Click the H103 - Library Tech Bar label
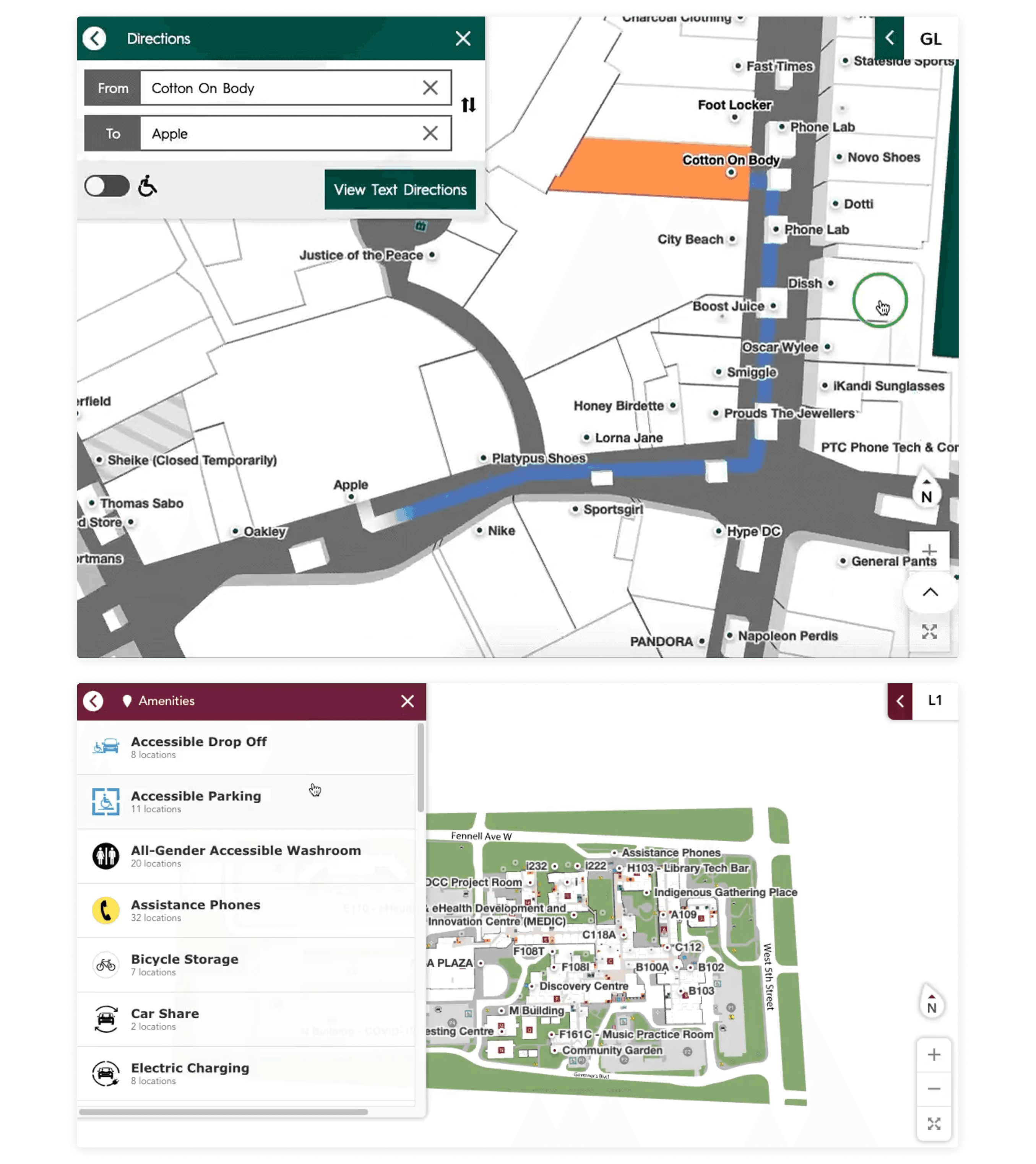The width and height of the screenshot is (1036, 1164). coord(688,868)
